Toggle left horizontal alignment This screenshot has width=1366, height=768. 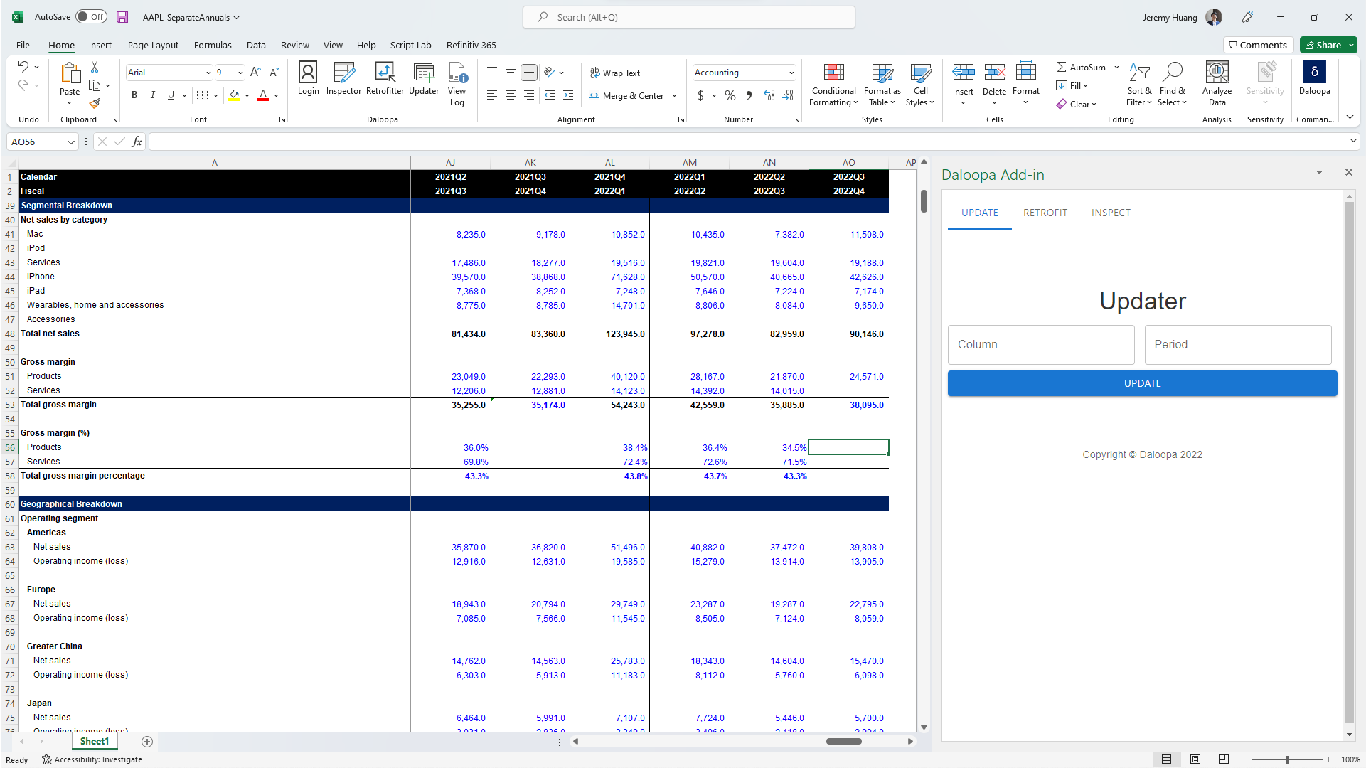click(x=491, y=95)
